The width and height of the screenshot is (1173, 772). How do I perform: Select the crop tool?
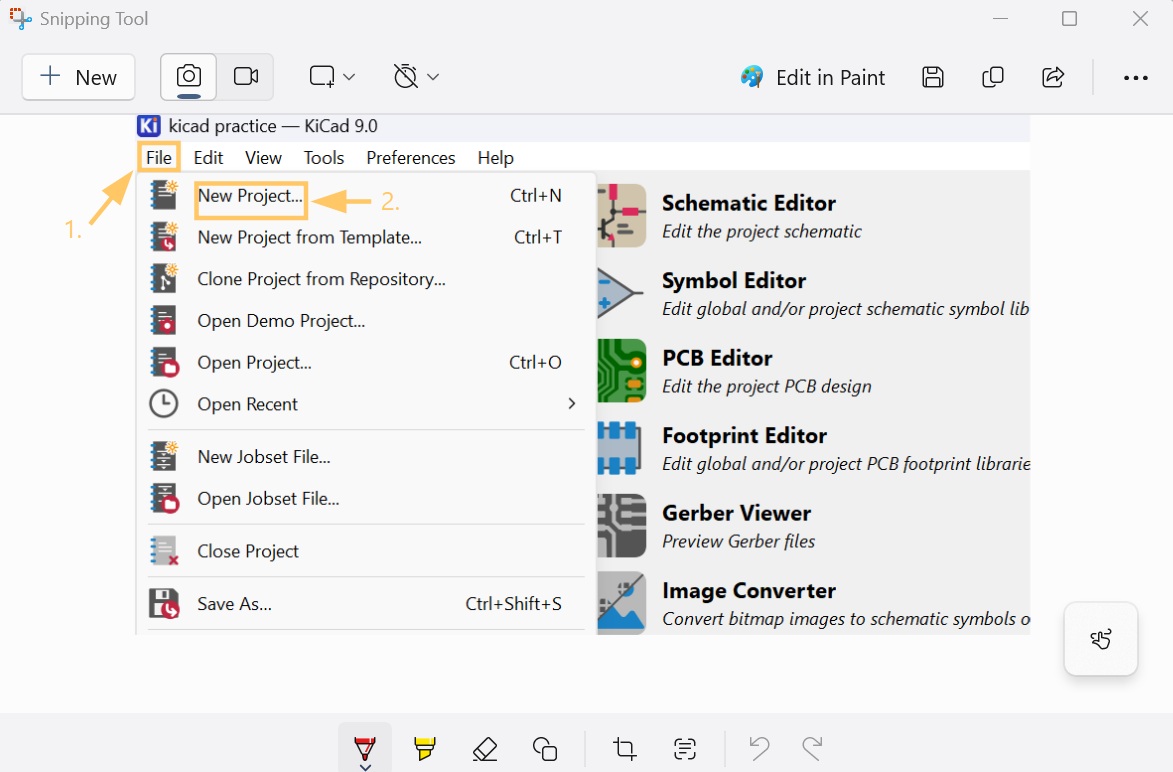[624, 747]
